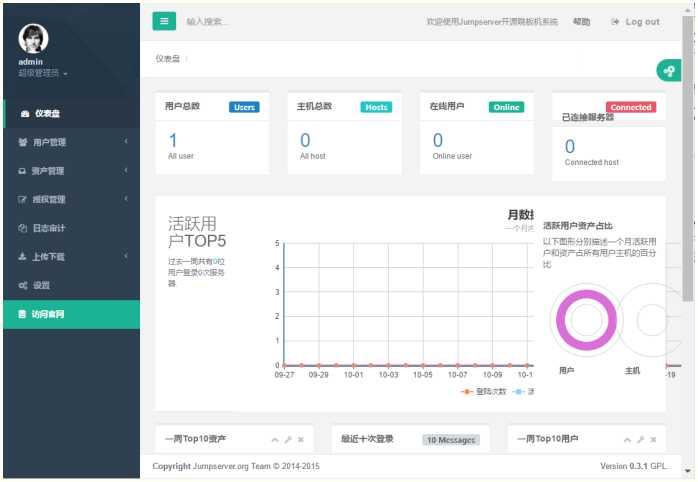
Task: Click the 仪表盘 breadcrumb text
Action: pos(167,59)
